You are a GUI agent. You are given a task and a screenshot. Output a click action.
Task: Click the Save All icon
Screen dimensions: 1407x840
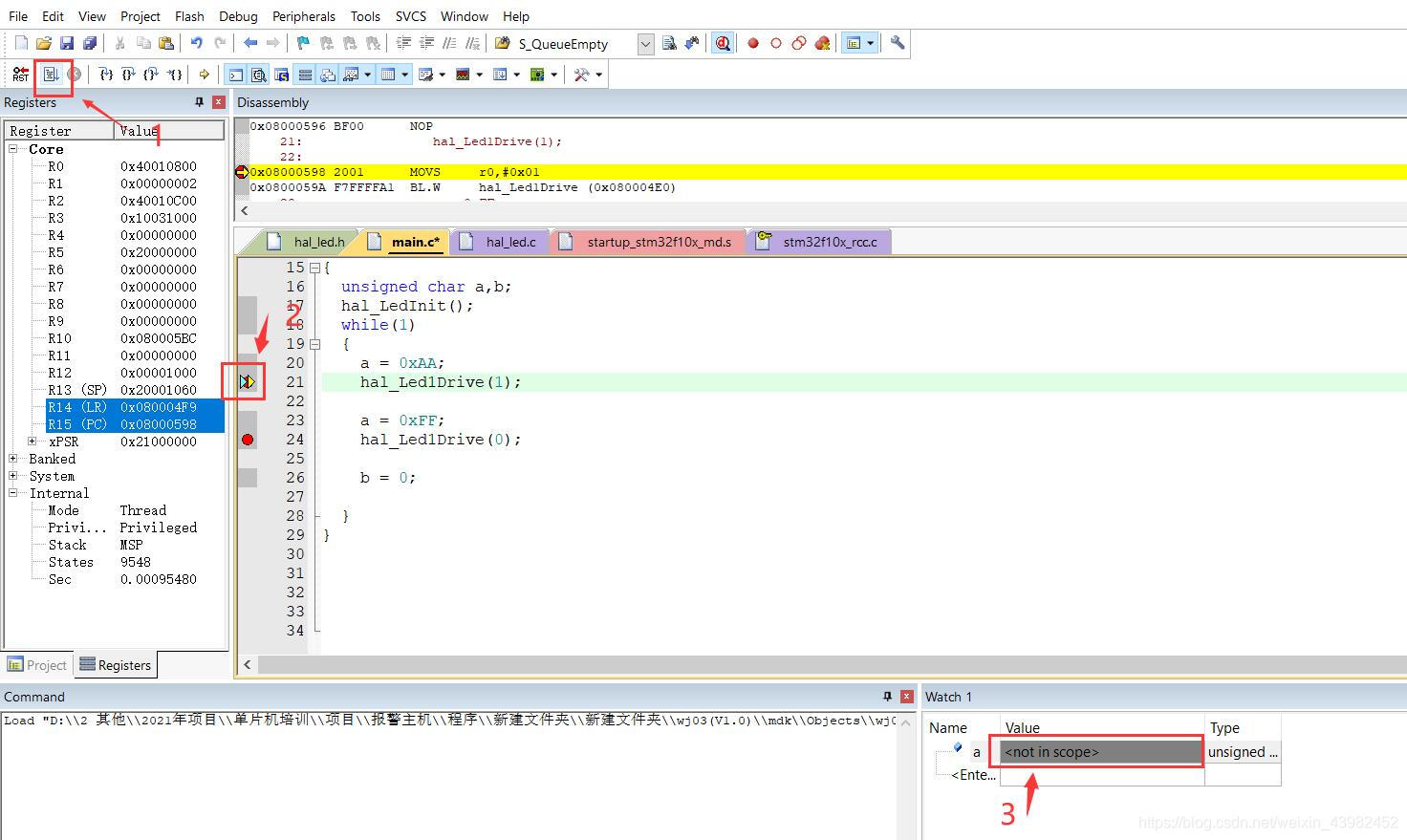pos(90,43)
